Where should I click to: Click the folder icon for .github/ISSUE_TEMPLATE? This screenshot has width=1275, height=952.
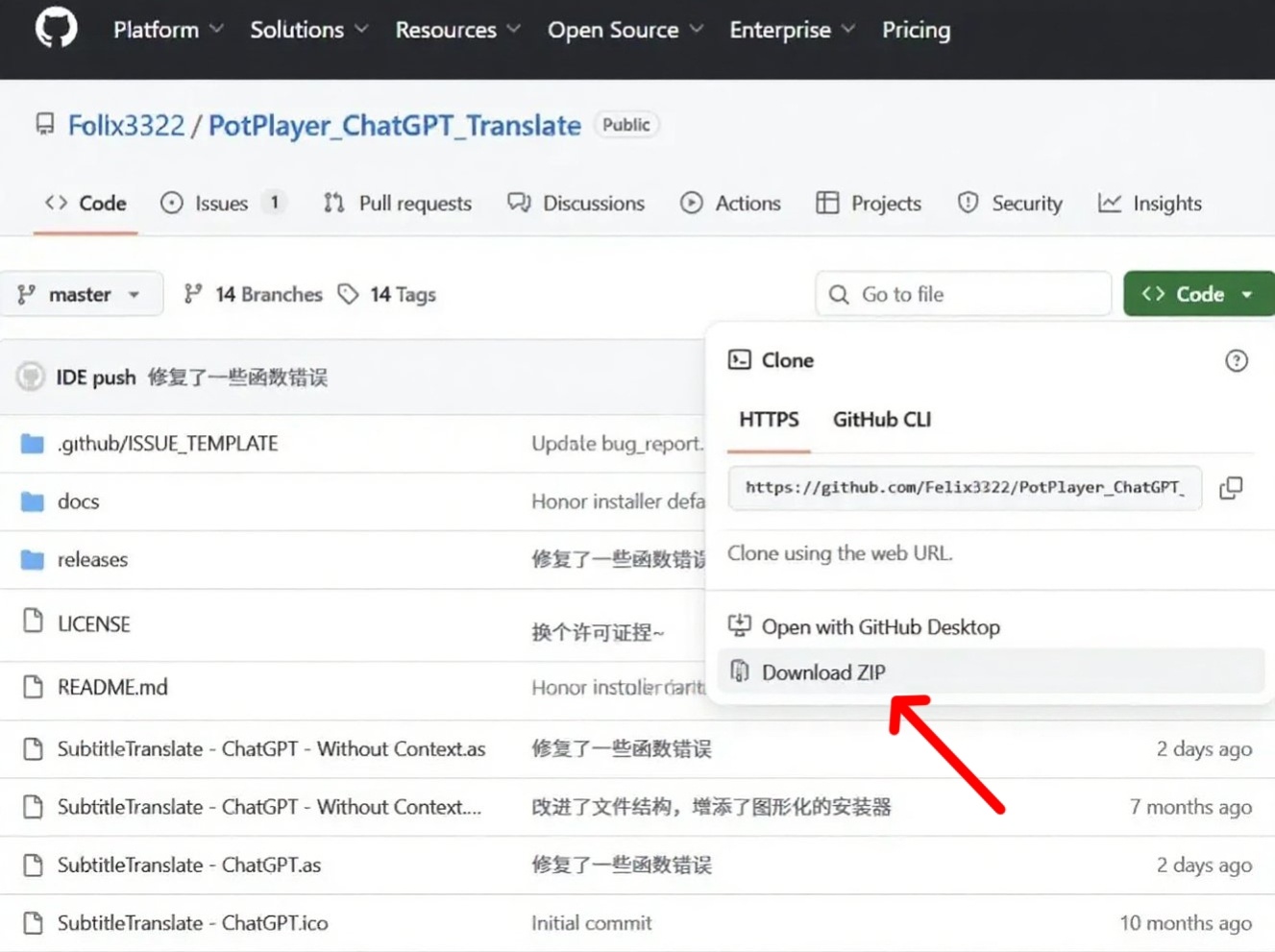33,444
